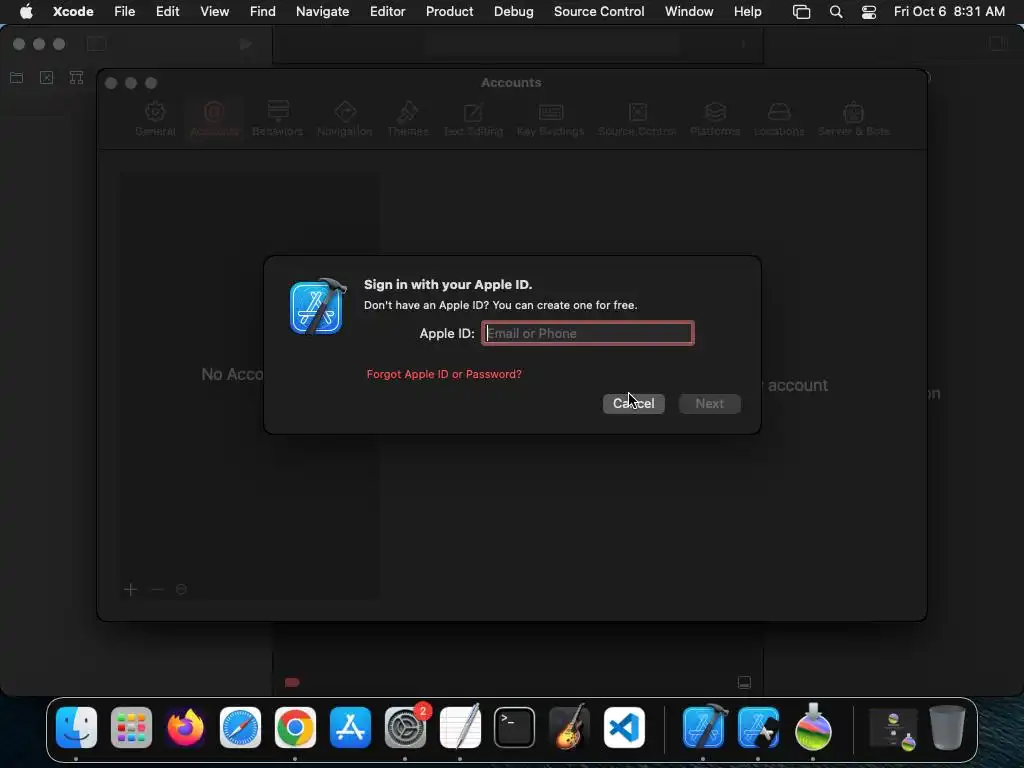Viewport: 1024px width, 768px height.
Task: Open the Behaviors preferences tab
Action: [x=278, y=119]
